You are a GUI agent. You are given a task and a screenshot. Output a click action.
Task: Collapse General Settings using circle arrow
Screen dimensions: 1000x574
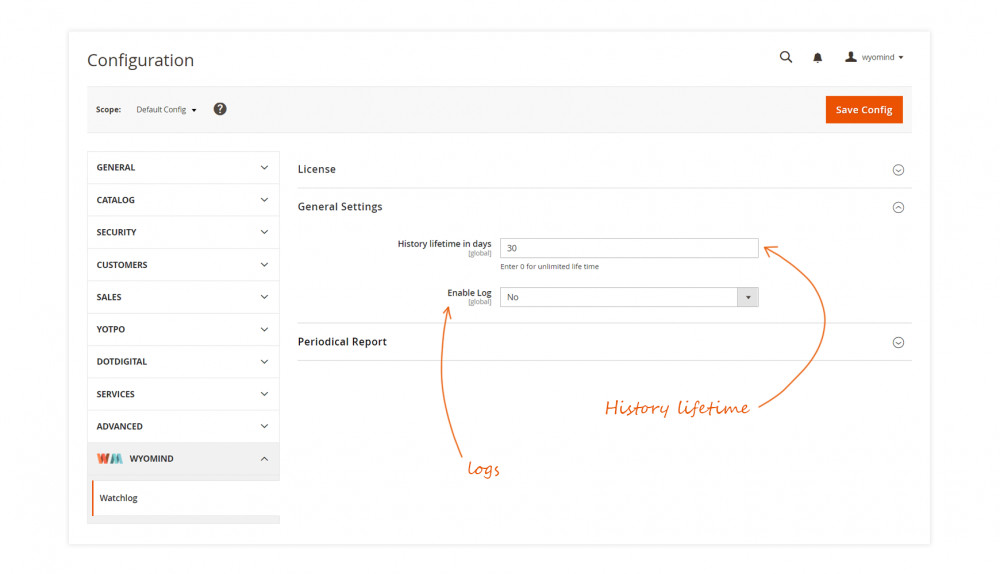(898, 207)
